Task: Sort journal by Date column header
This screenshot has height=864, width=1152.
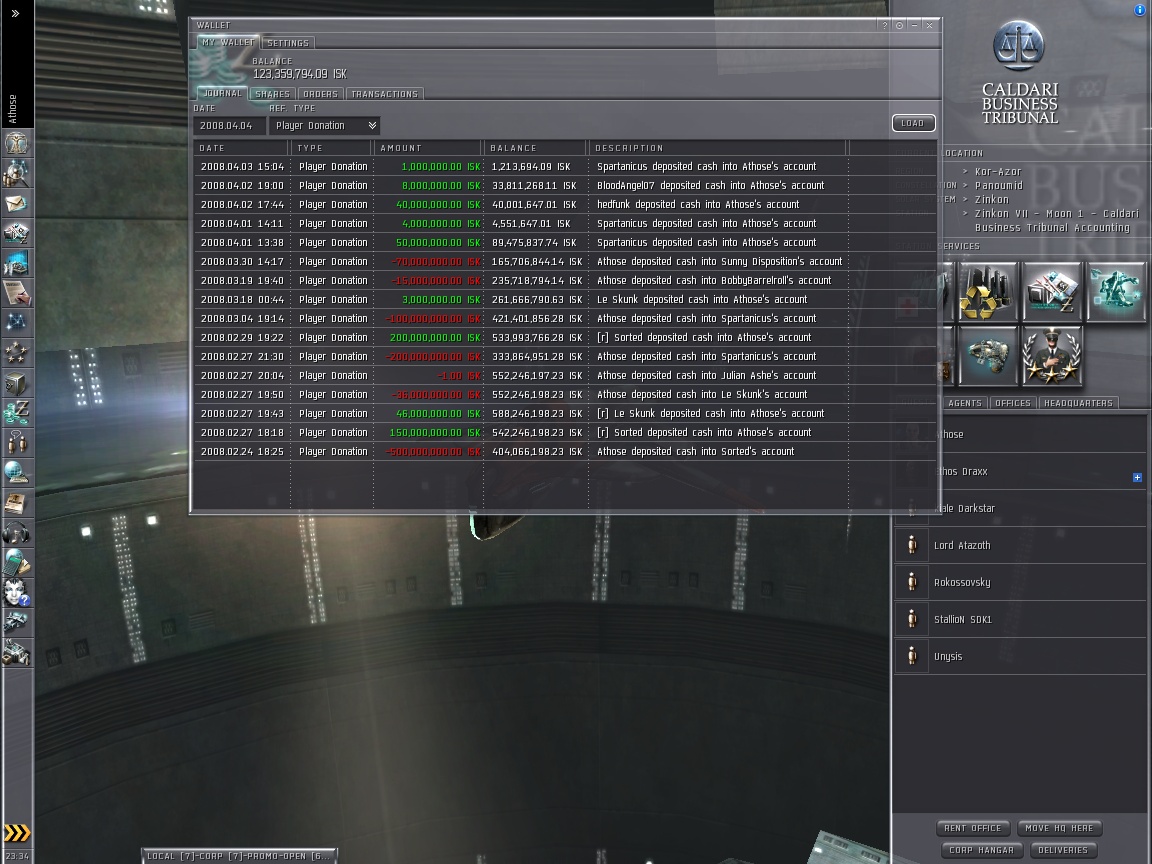Action: [x=242, y=148]
